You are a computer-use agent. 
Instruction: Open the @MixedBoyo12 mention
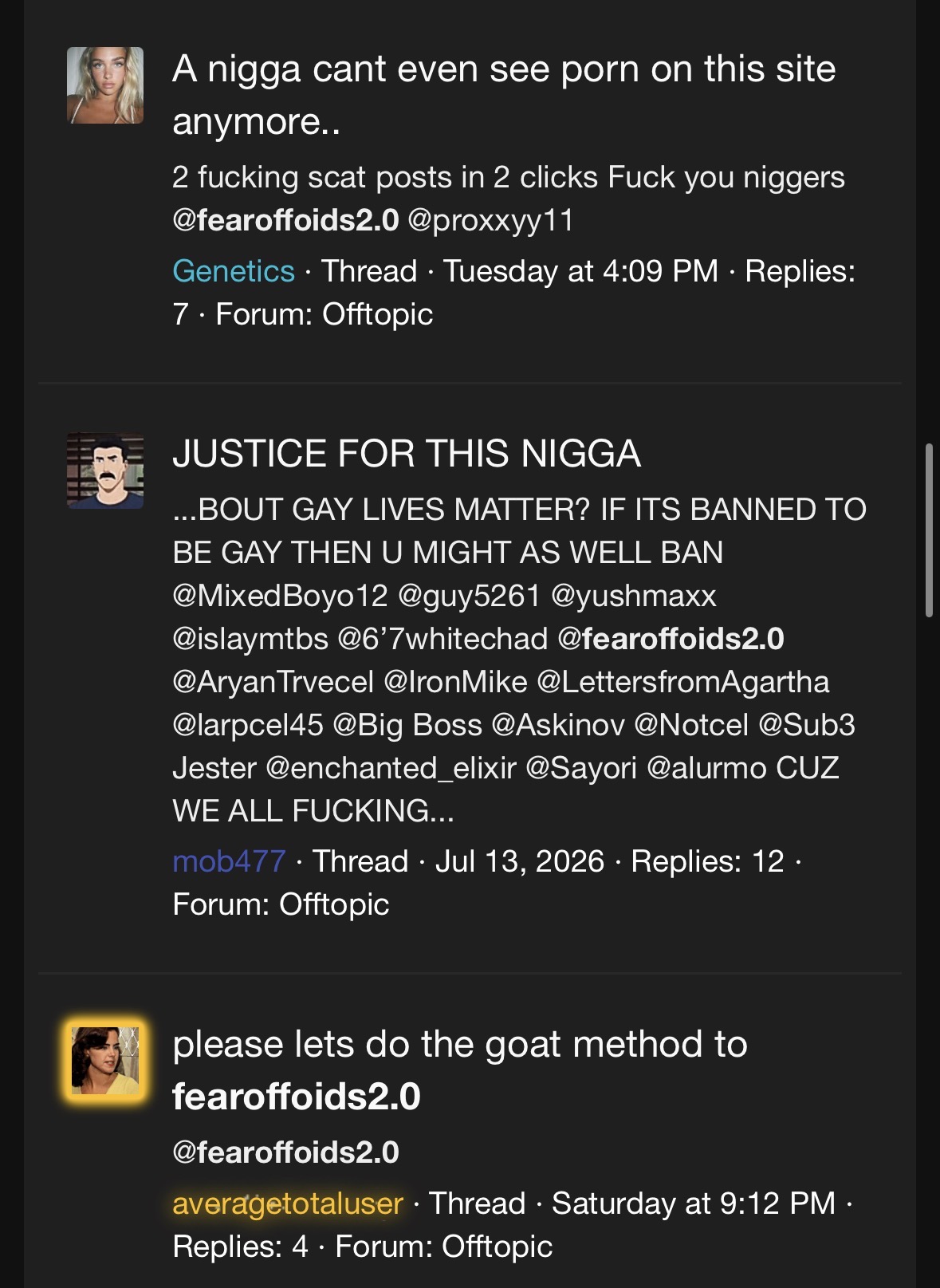(x=280, y=596)
